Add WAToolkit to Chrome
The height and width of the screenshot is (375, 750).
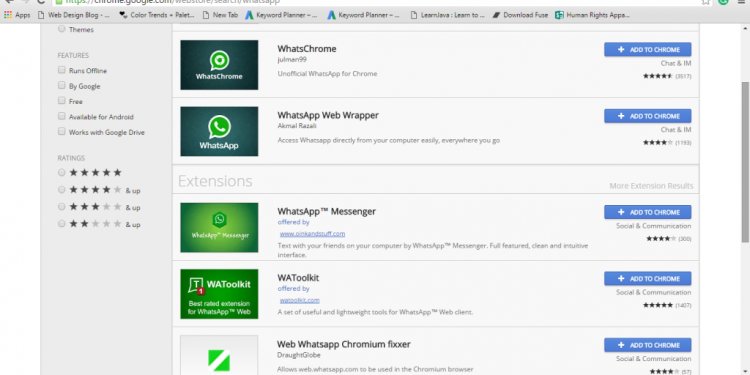tap(648, 279)
